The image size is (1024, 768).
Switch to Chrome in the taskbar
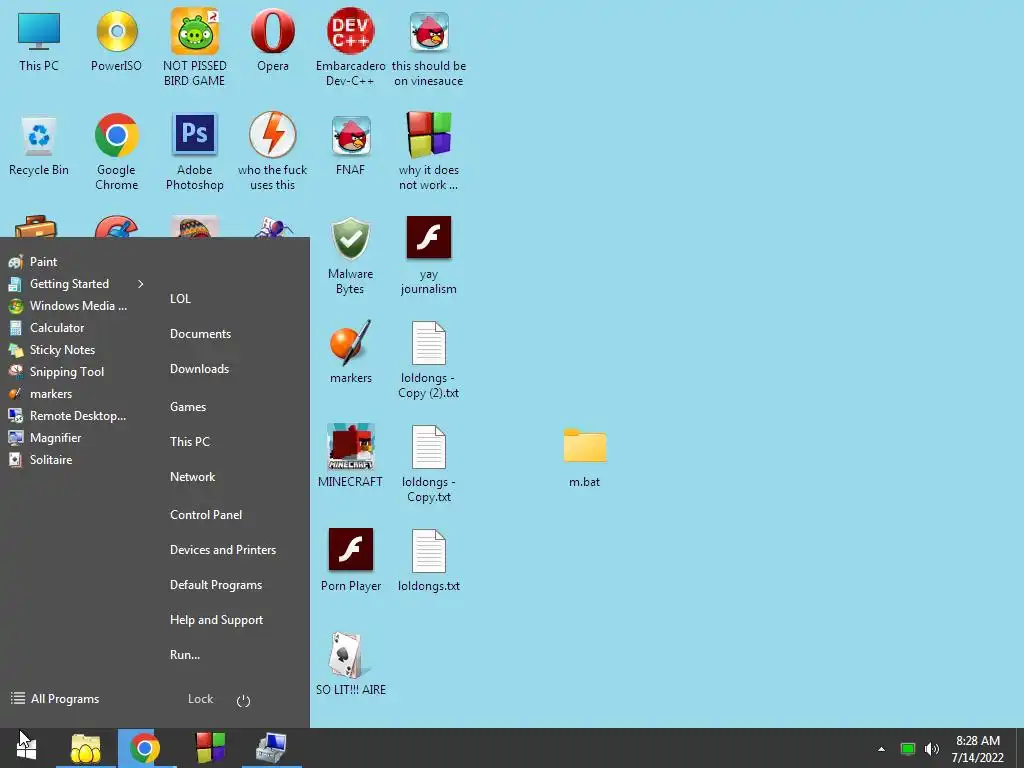tap(145, 748)
